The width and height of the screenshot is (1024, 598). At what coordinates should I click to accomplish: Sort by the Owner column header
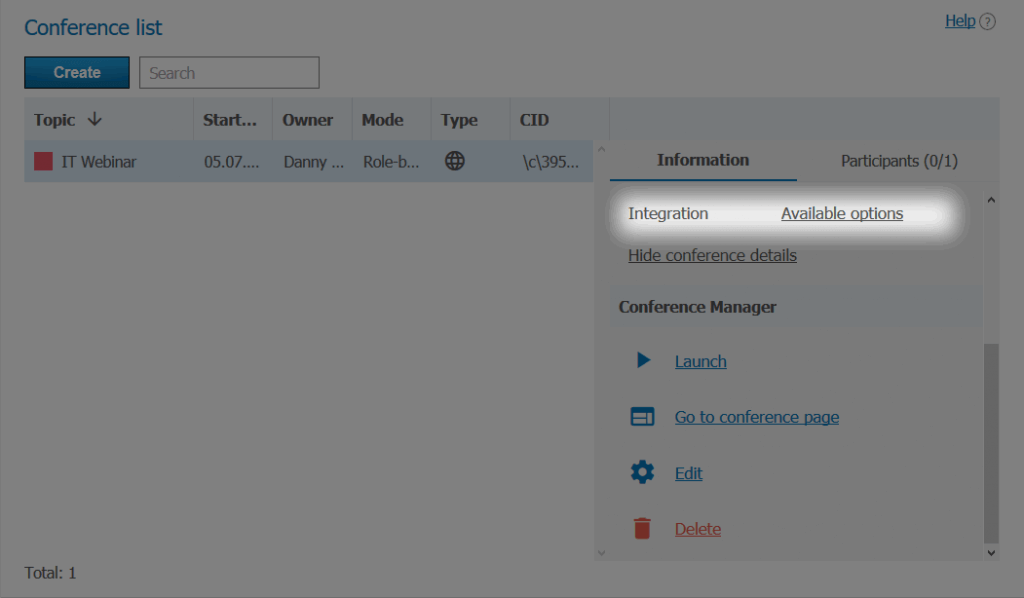point(307,120)
